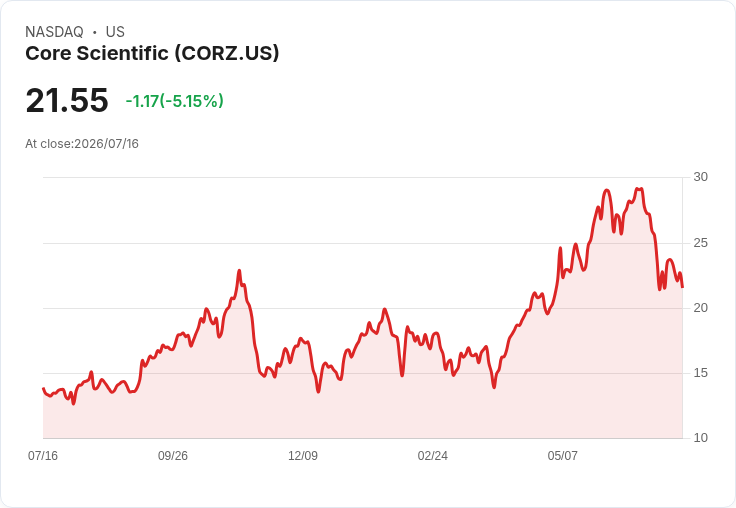Click the At close 2026/07/16 text
736x508 pixels.
[82, 144]
